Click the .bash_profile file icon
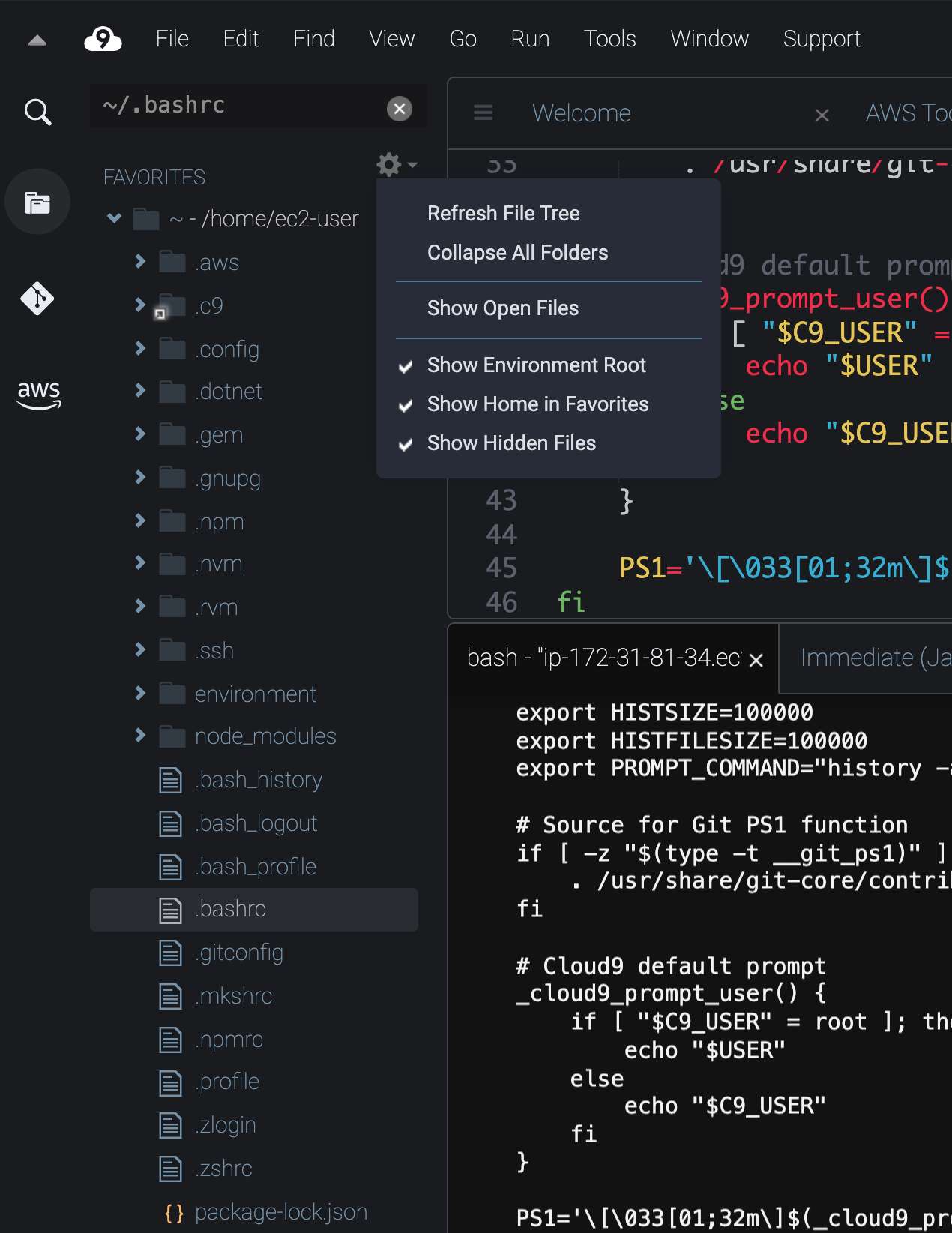The width and height of the screenshot is (952, 1233). pyautogui.click(x=171, y=867)
